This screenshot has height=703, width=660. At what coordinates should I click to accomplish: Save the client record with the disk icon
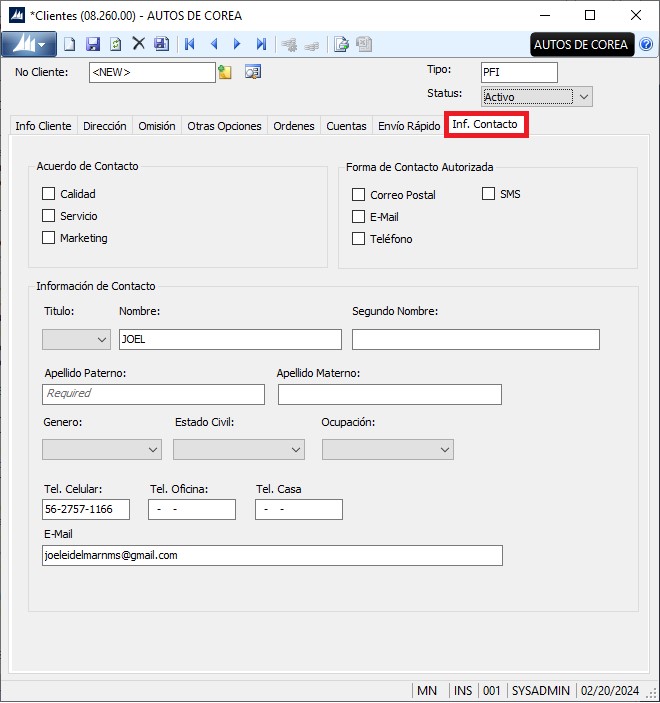click(93, 44)
